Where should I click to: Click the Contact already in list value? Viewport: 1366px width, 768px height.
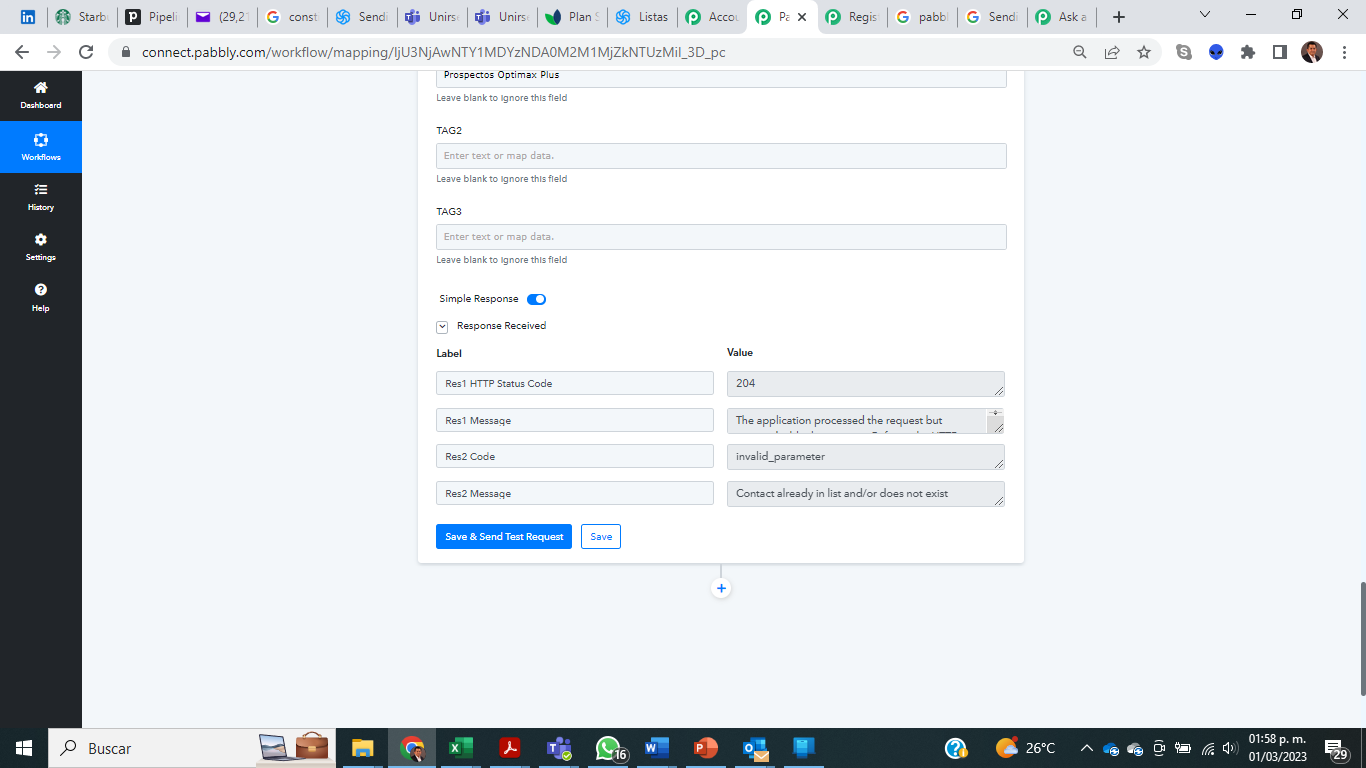pos(866,494)
